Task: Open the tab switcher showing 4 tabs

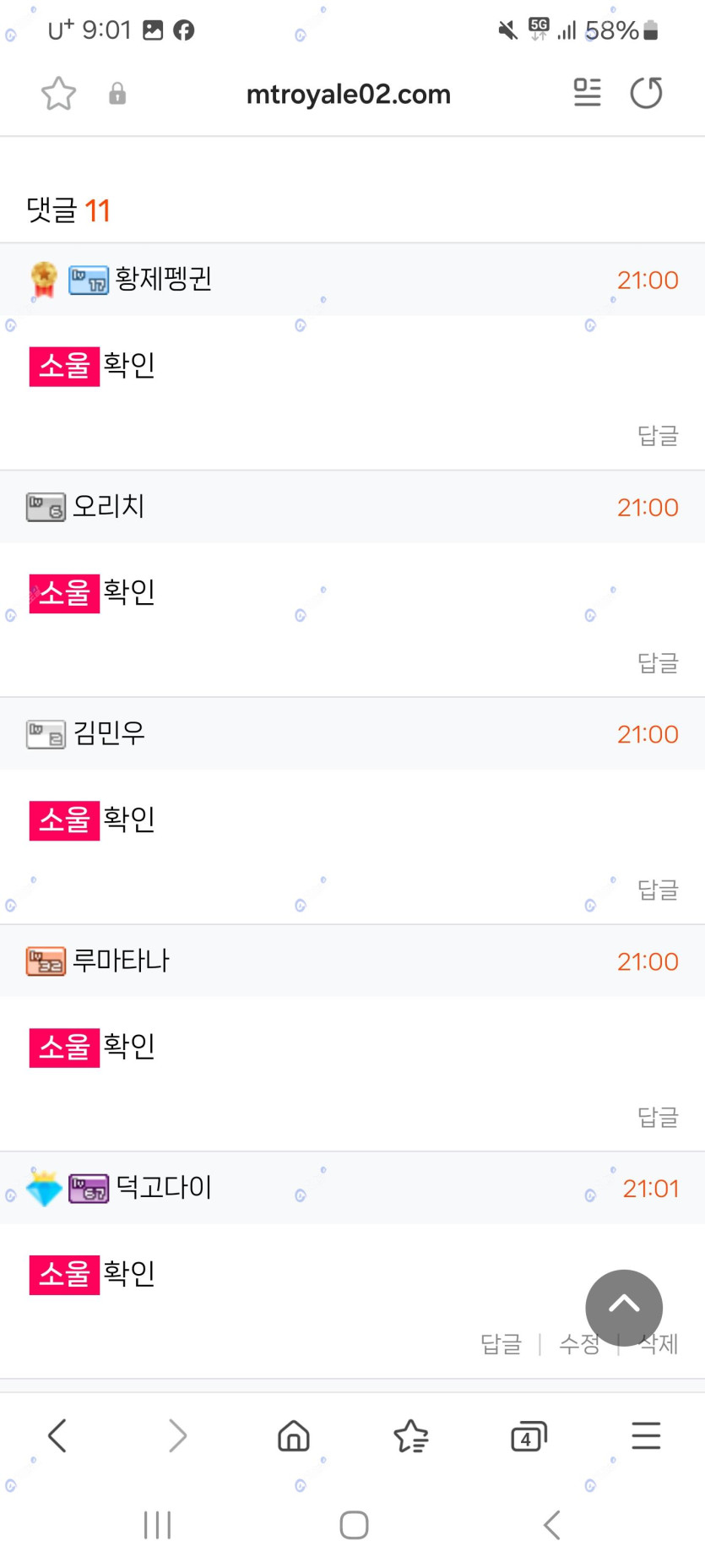Action: tap(529, 1435)
